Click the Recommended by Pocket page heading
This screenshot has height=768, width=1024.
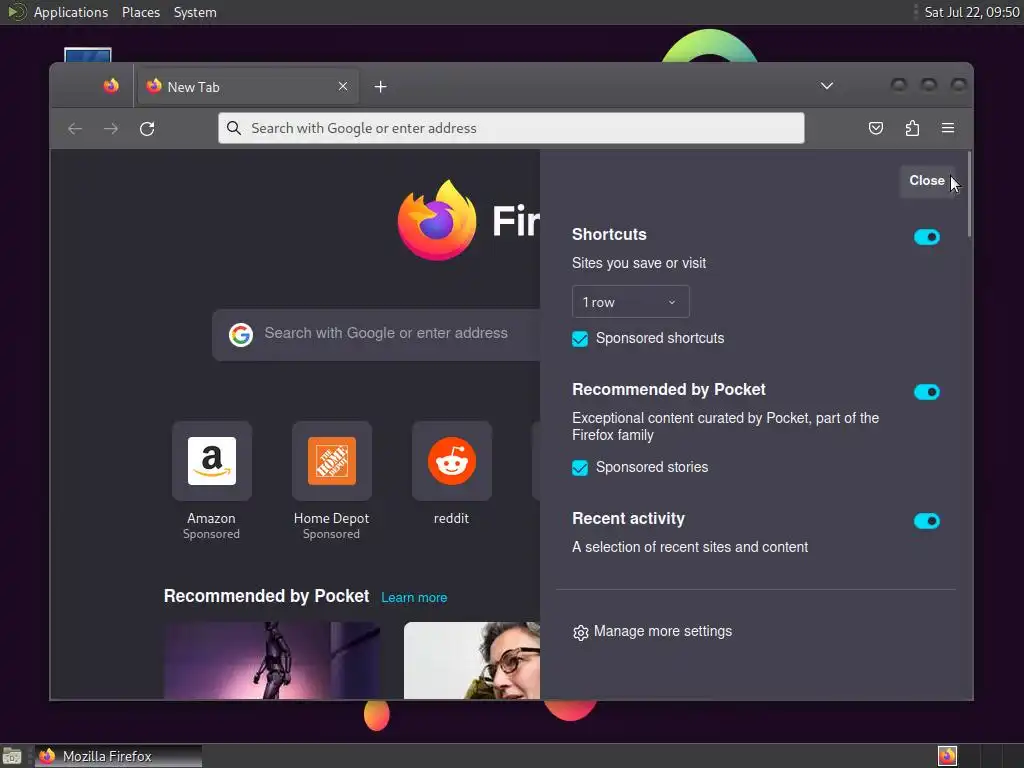click(x=266, y=596)
